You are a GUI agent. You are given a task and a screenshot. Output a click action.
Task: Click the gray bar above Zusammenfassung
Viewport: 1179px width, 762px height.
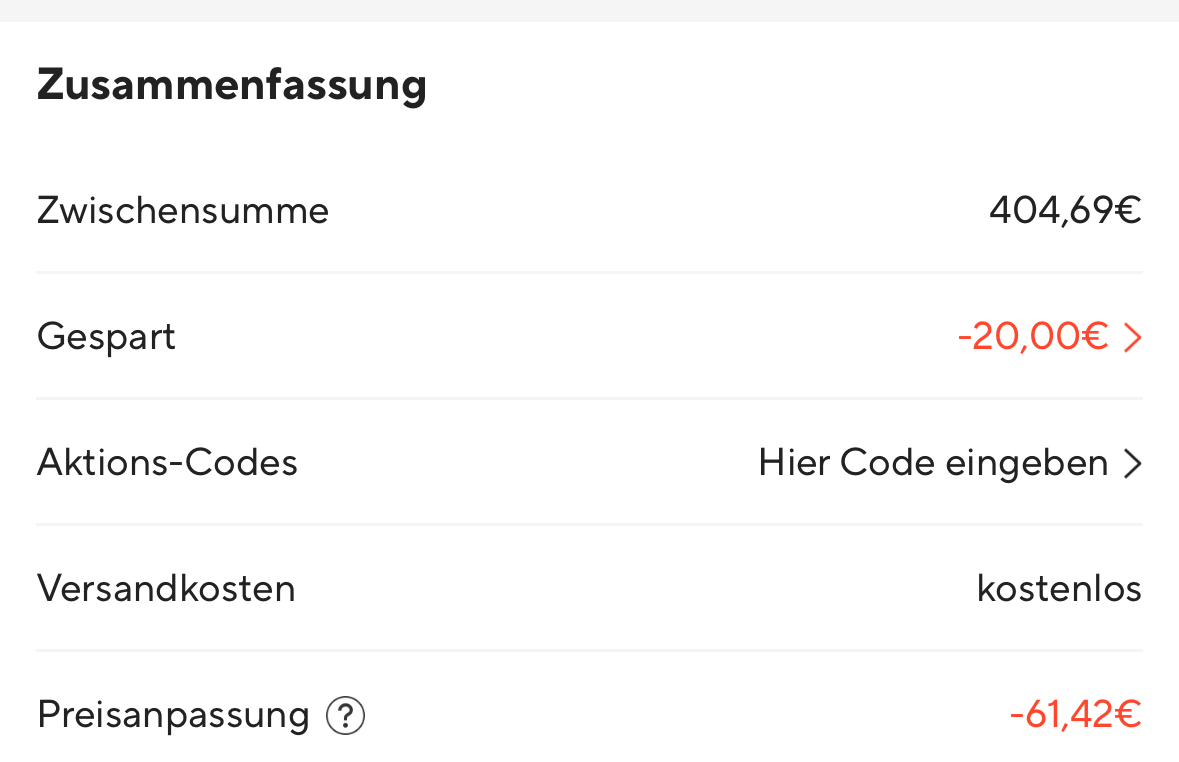point(589,10)
